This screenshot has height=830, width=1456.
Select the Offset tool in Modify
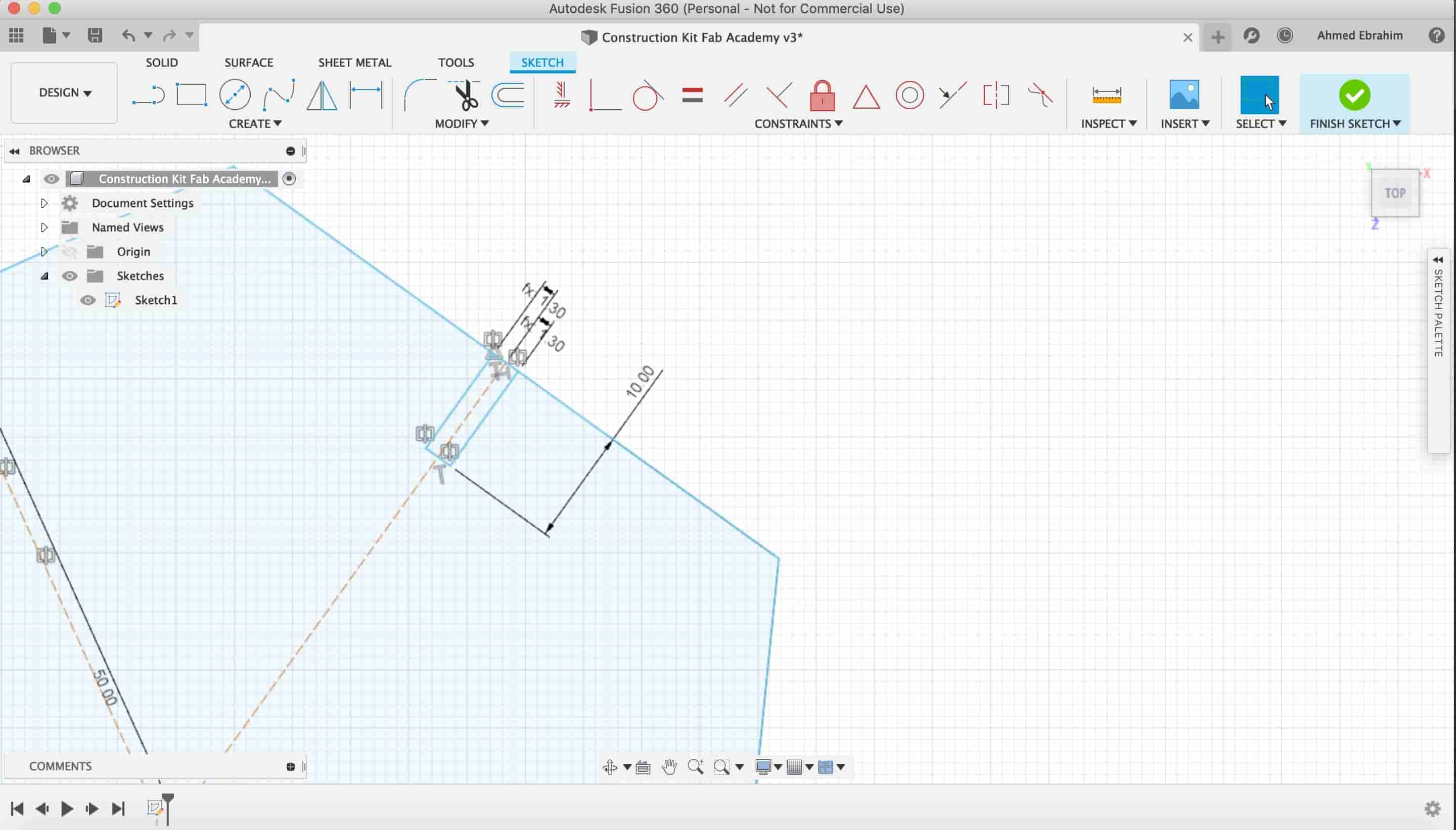[508, 95]
